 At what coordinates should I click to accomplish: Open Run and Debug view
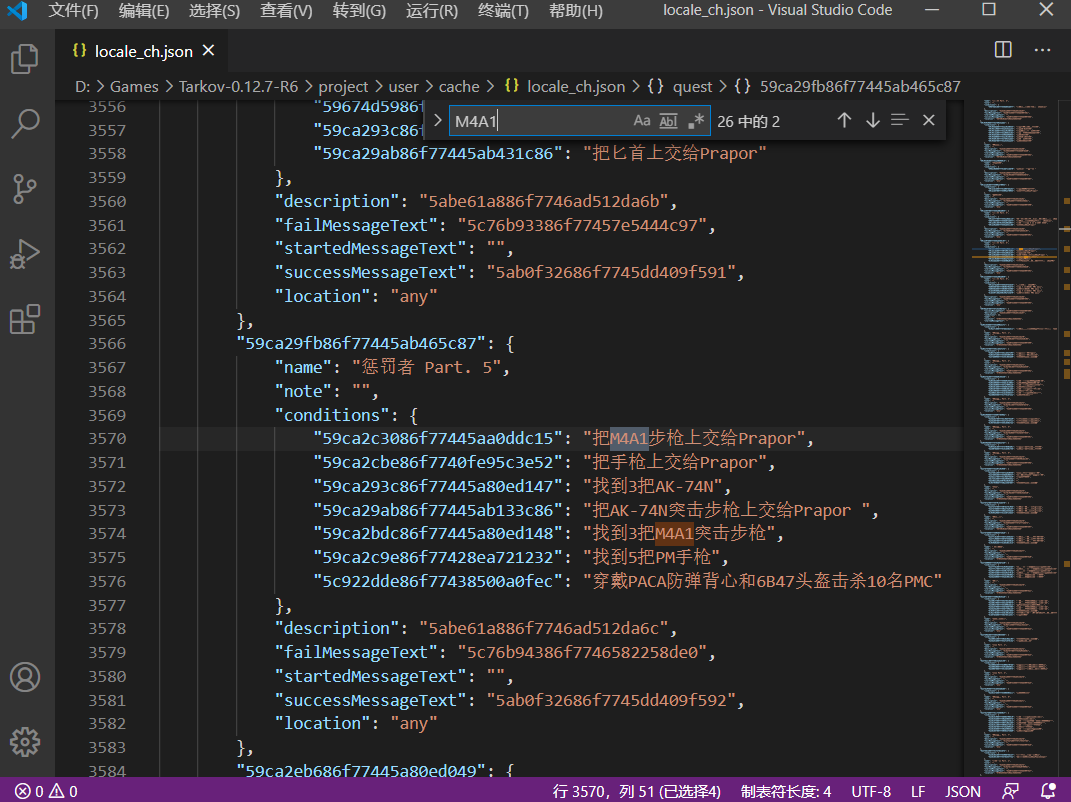(x=25, y=253)
